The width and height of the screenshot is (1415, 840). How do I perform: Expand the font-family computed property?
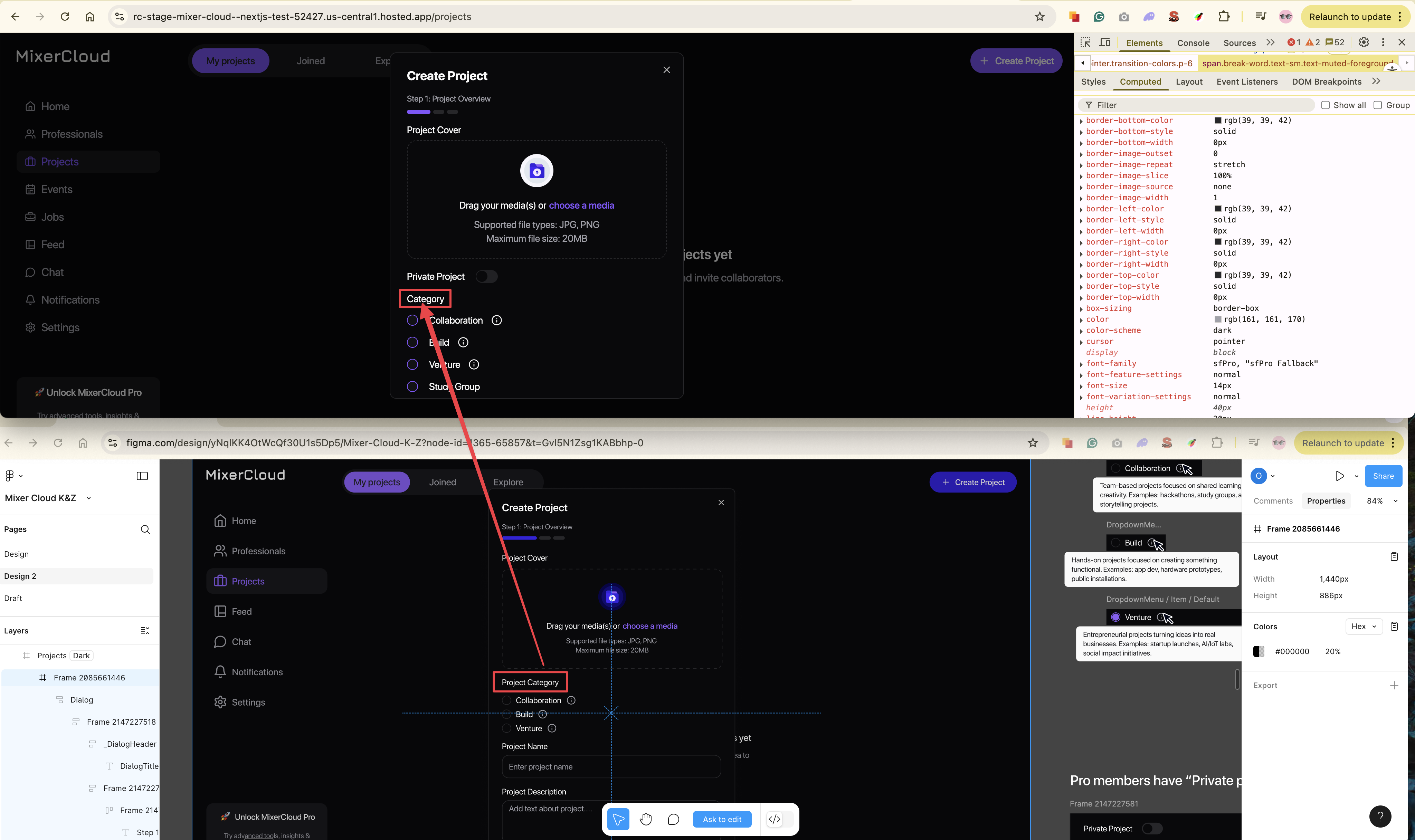click(1081, 364)
